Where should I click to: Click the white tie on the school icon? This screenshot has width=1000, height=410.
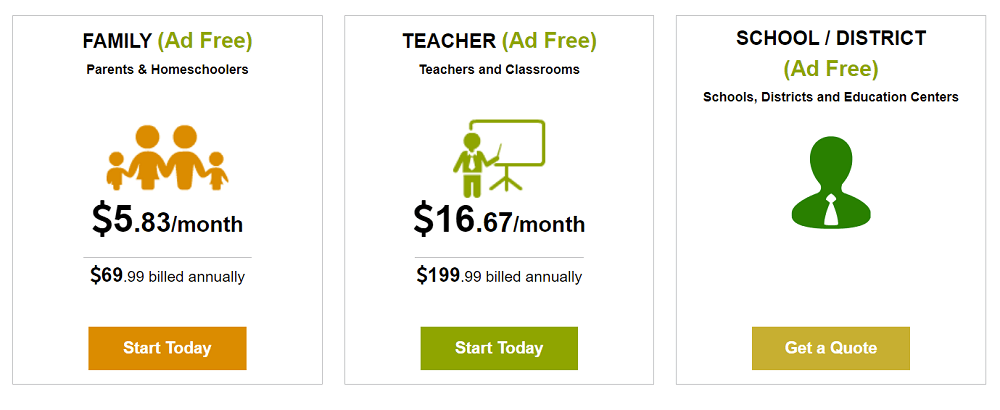point(831,208)
